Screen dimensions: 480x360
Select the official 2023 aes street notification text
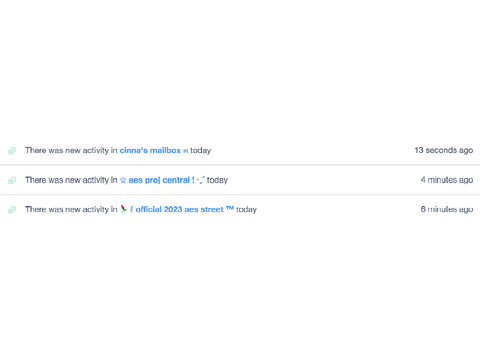tap(141, 210)
